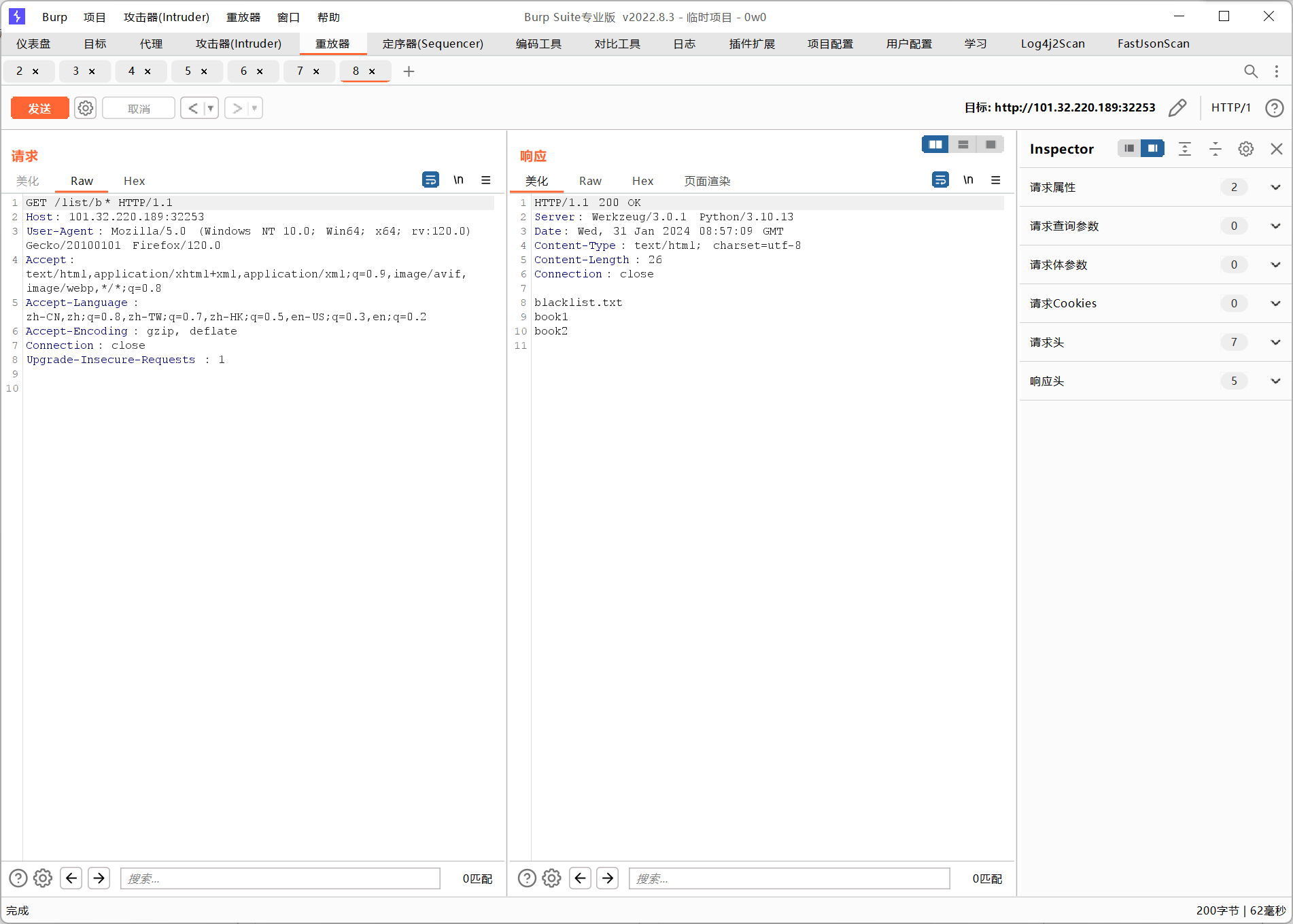
Task: Open request search help icon
Action: point(18,878)
